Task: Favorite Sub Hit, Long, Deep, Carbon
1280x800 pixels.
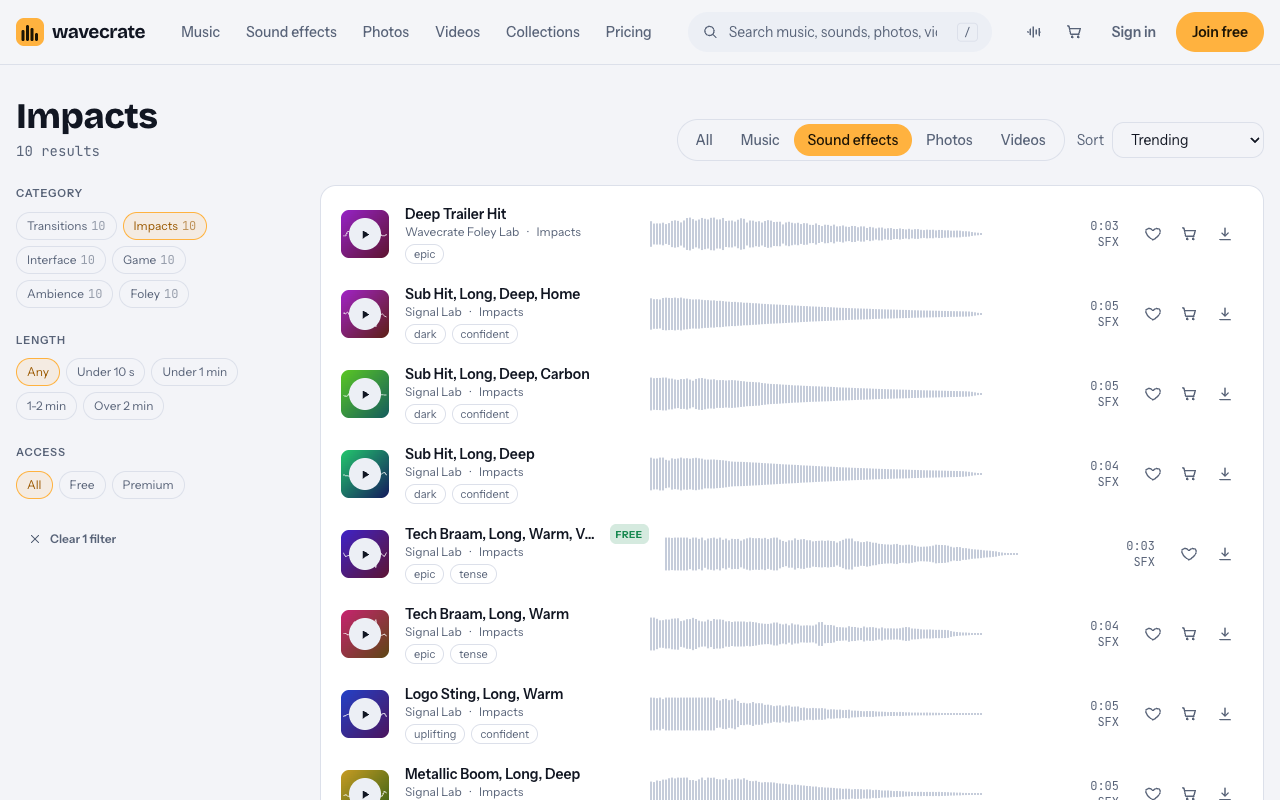Action: tap(1153, 394)
